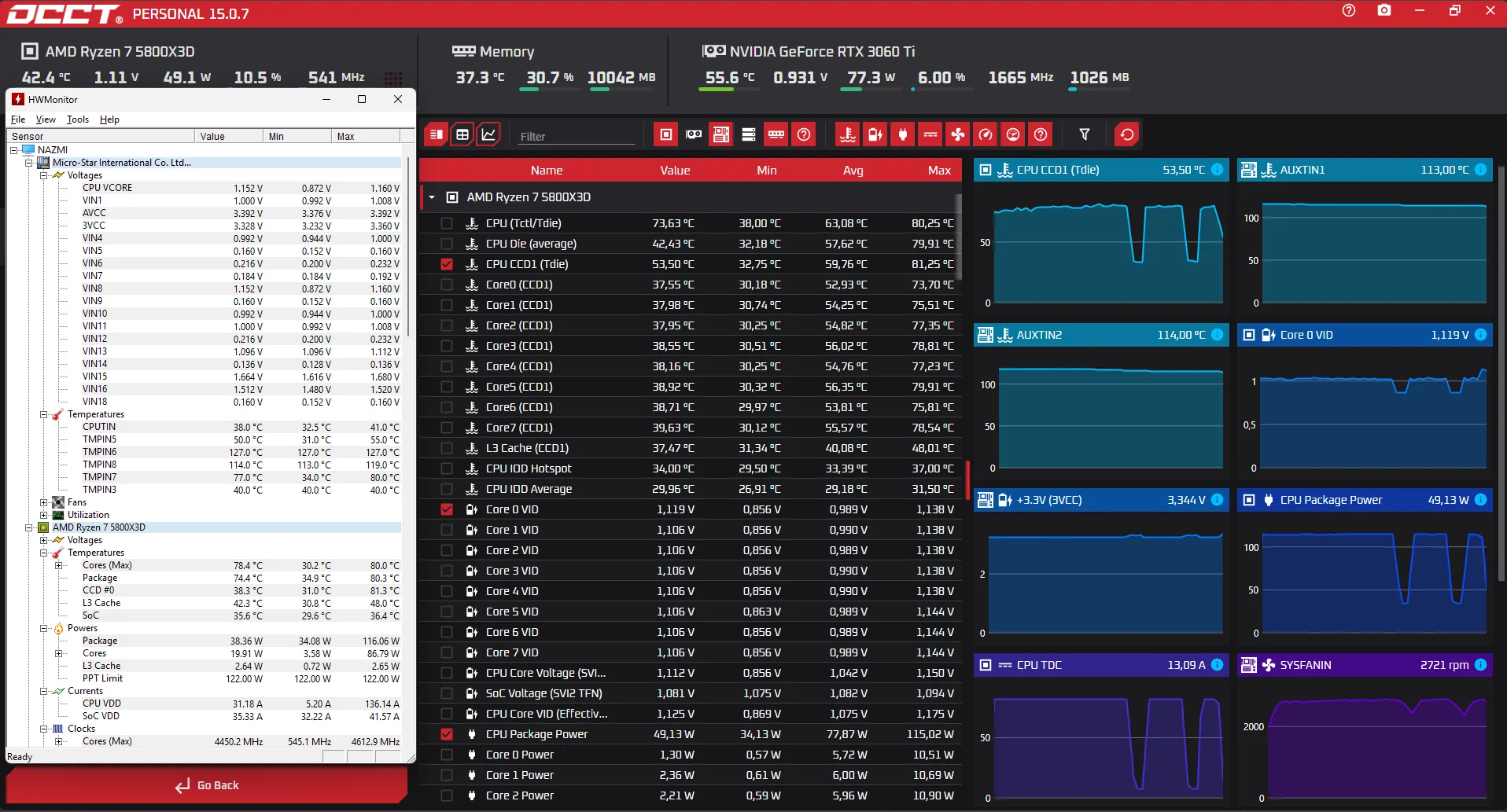Screen dimensions: 1507x812
Task: Sort sensor table by Avg column
Action: [x=853, y=171]
